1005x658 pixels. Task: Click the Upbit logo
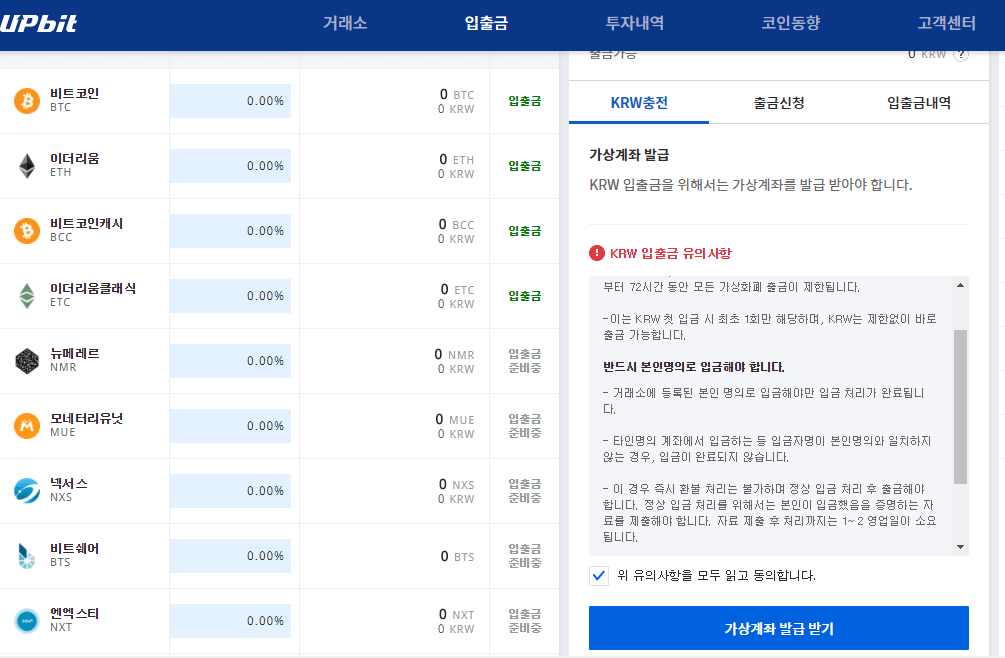[x=38, y=24]
